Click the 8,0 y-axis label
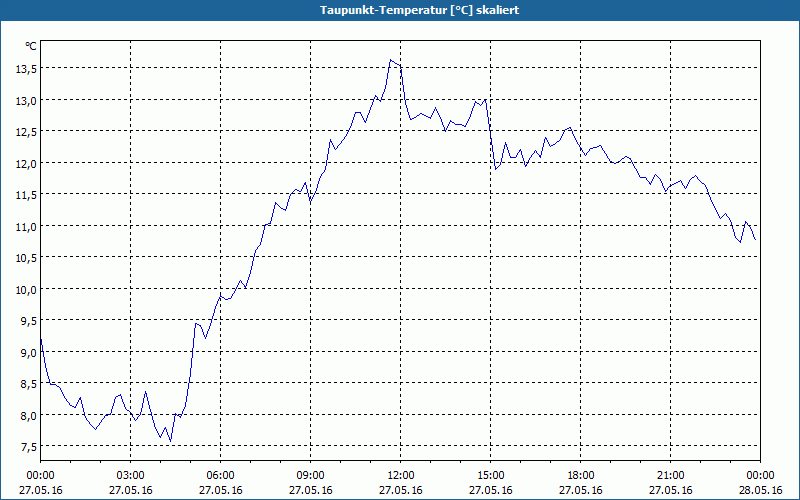The height and width of the screenshot is (500, 800). [29, 415]
